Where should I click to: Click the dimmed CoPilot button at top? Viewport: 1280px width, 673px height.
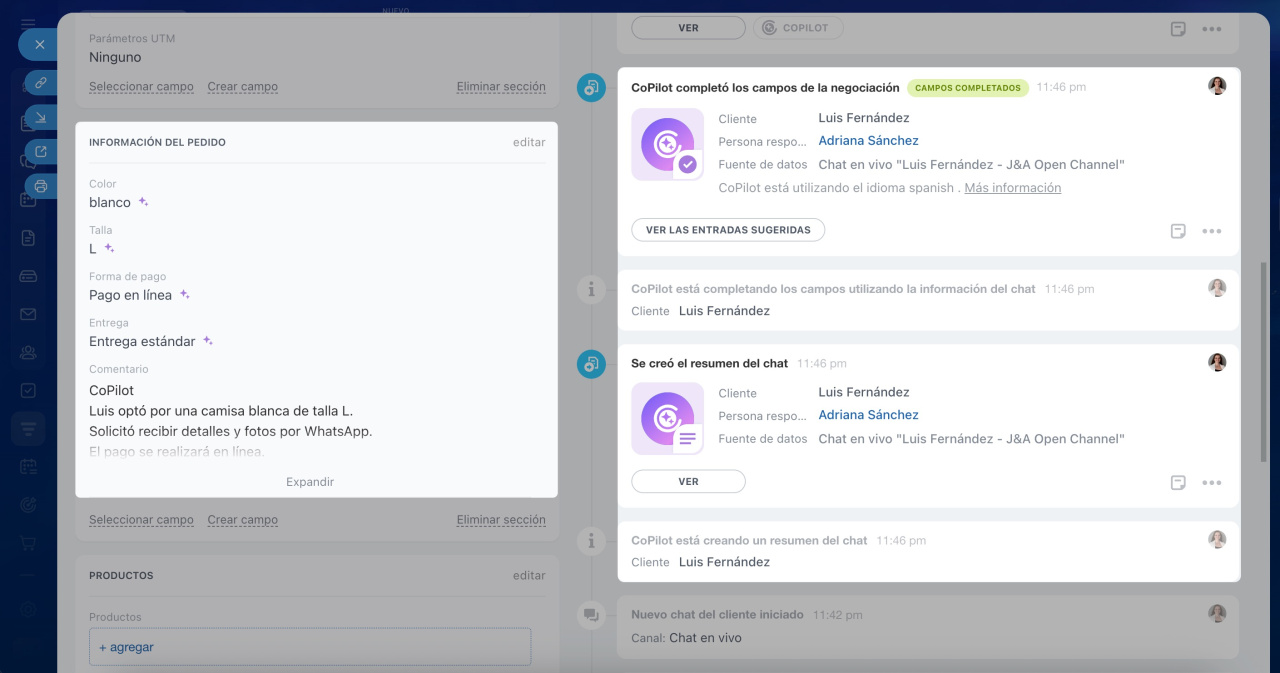tap(797, 28)
